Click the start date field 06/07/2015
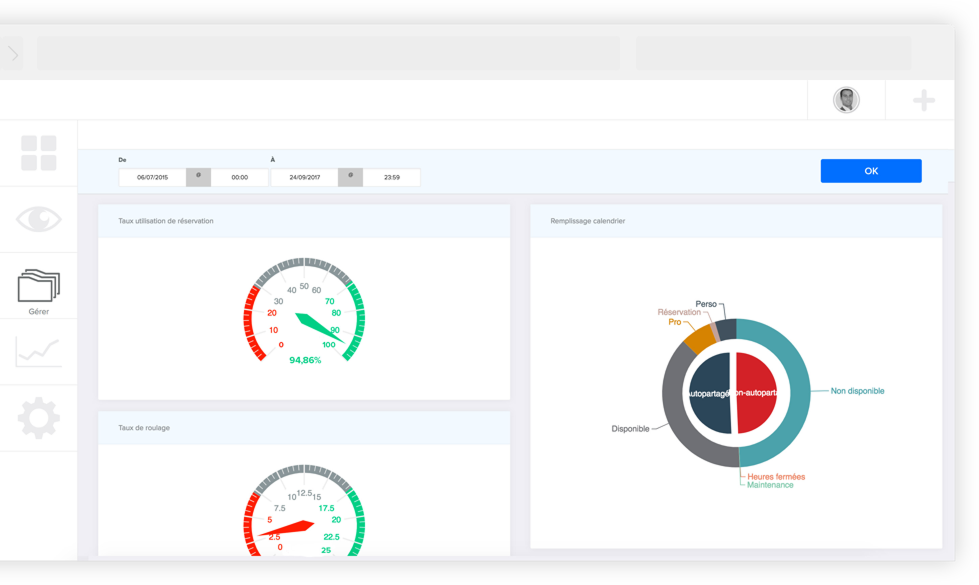 [152, 177]
